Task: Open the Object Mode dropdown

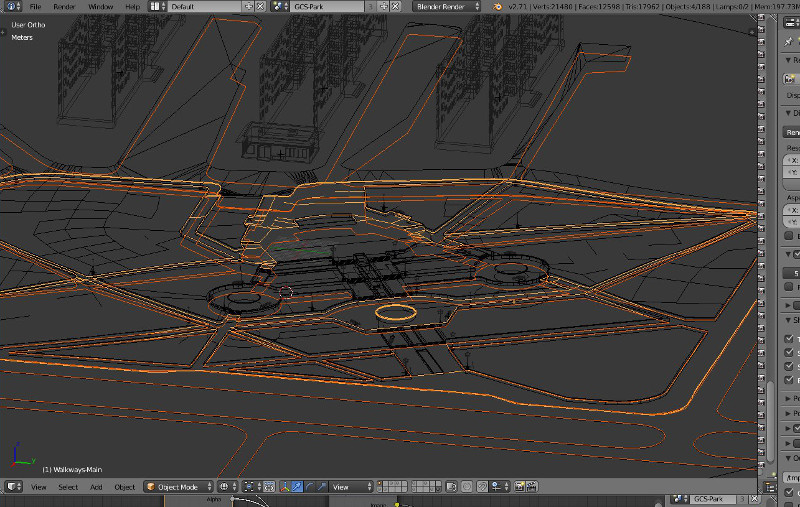Action: [178, 487]
